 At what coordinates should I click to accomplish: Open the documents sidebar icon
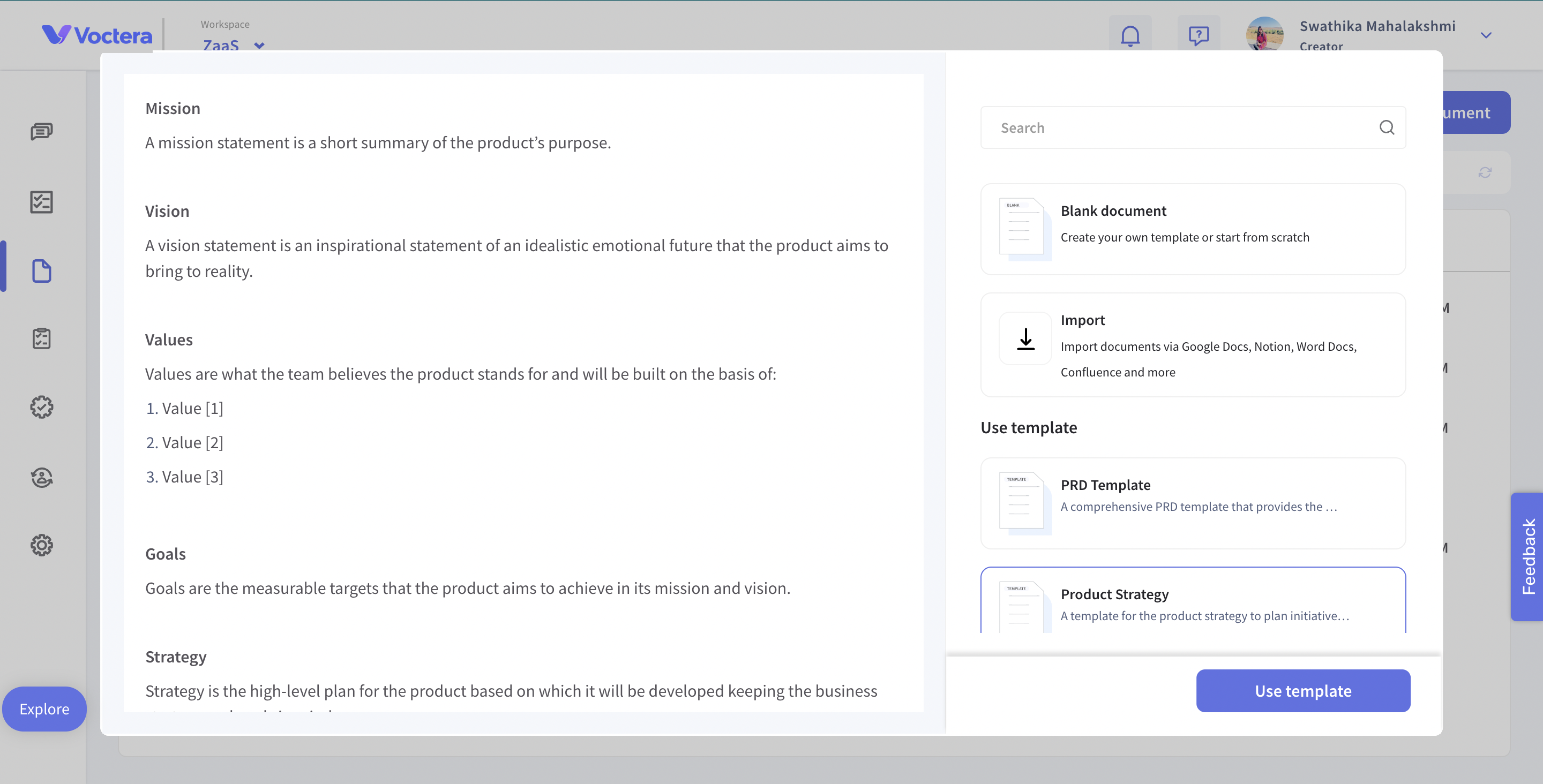41,271
